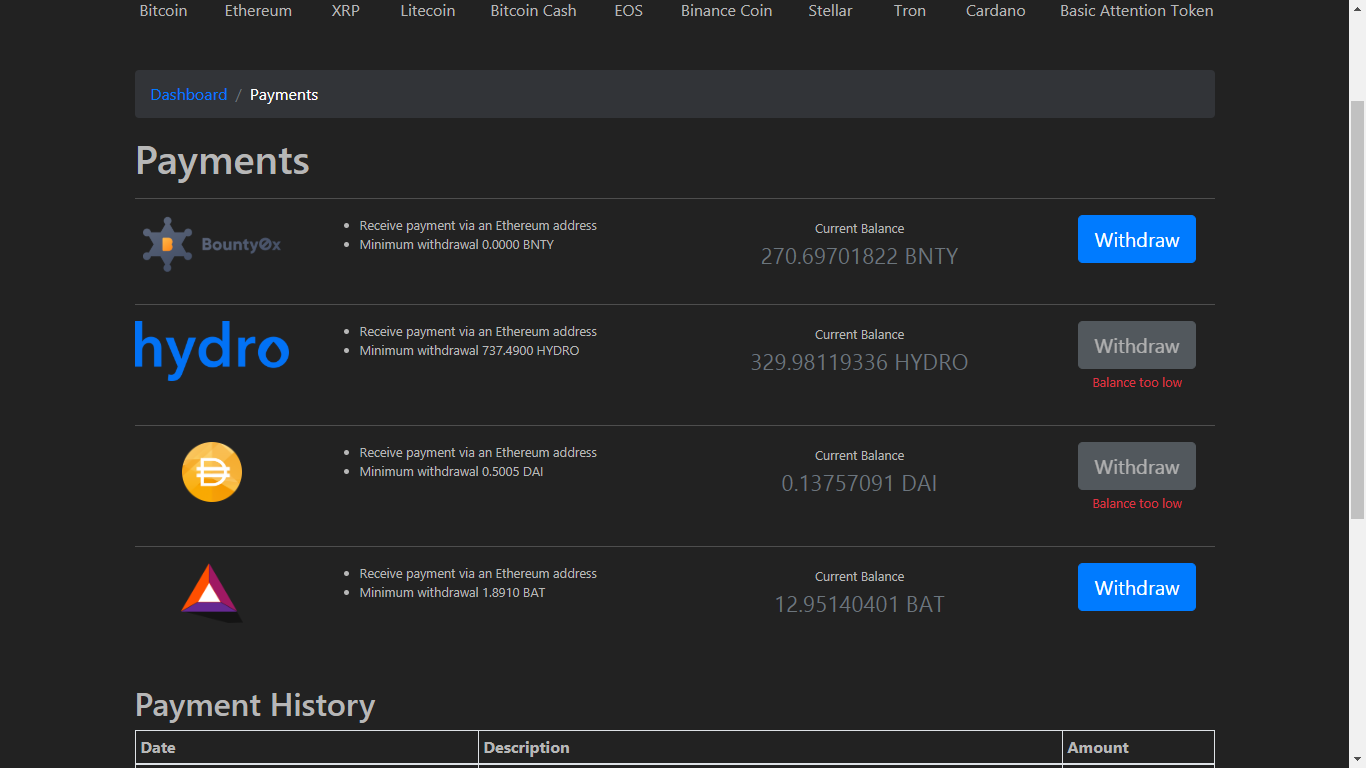The width and height of the screenshot is (1366, 768).
Task: Click 'Current Balance' label above BAT amount
Action: tap(860, 577)
